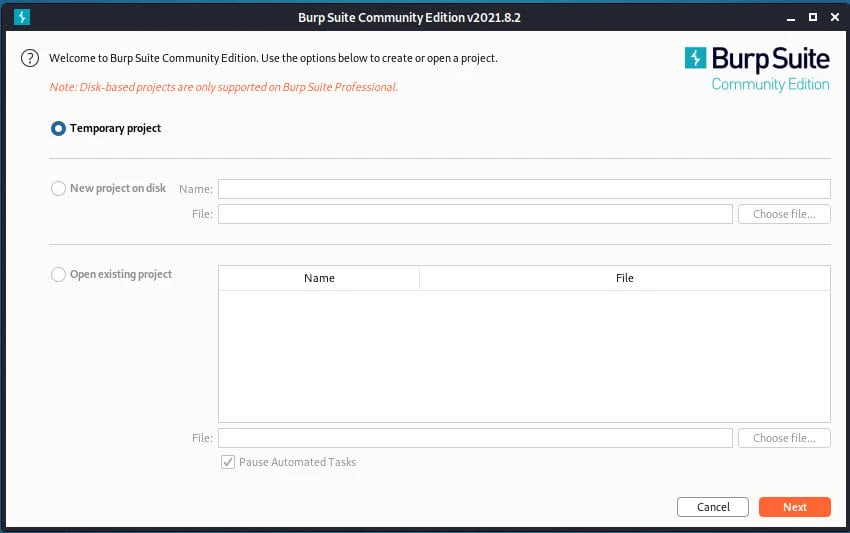Click the Welcome to Burp Suite message
Image resolution: width=850 pixels, height=533 pixels.
[273, 58]
